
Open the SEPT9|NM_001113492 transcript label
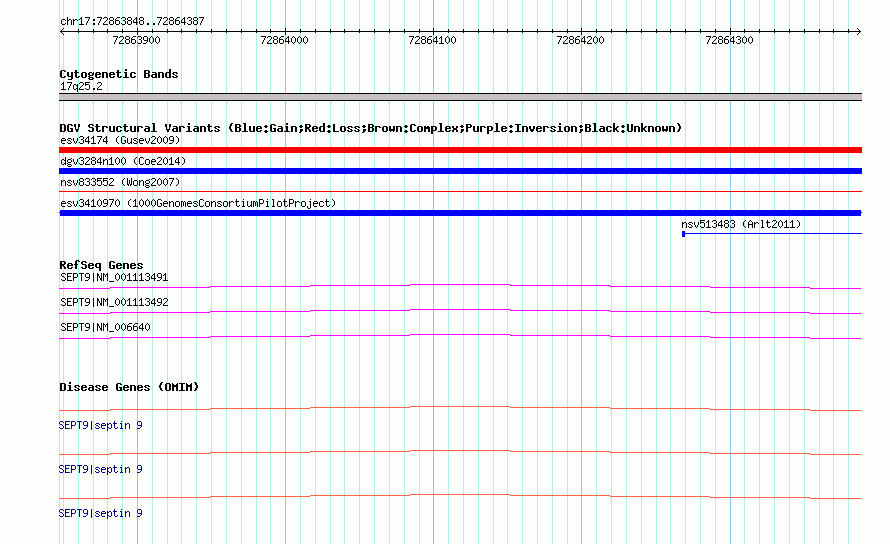114,303
